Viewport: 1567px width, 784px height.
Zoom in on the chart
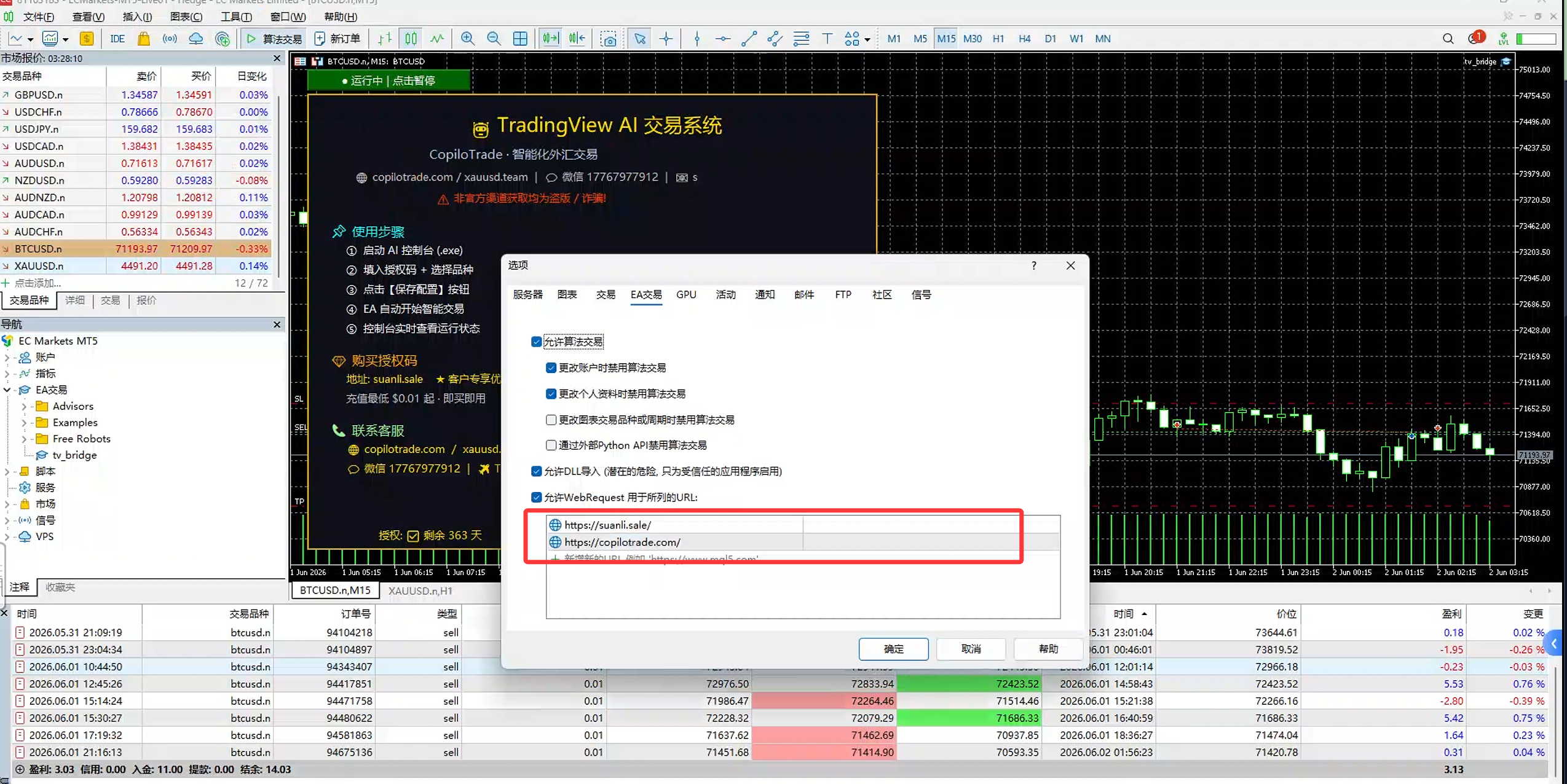468,39
